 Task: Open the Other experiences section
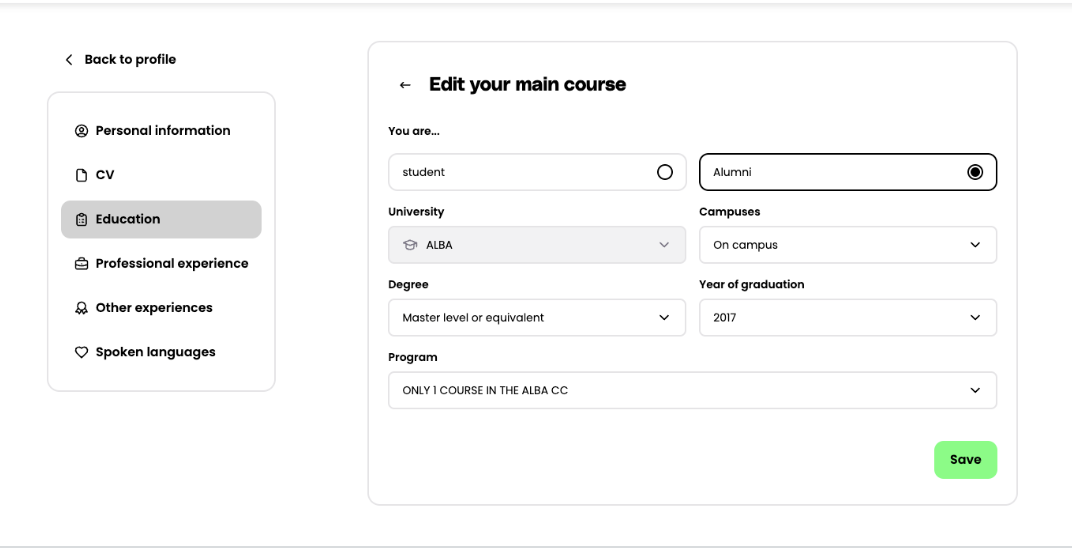tap(154, 308)
